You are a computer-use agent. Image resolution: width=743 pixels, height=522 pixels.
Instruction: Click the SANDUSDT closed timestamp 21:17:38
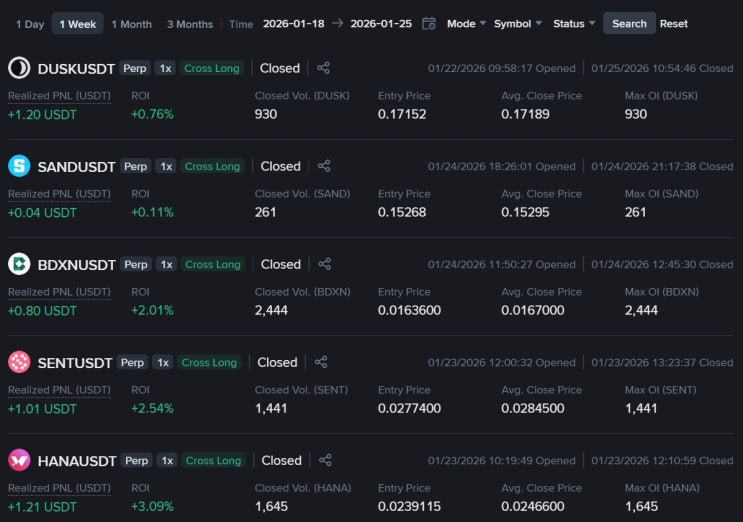tap(662, 166)
